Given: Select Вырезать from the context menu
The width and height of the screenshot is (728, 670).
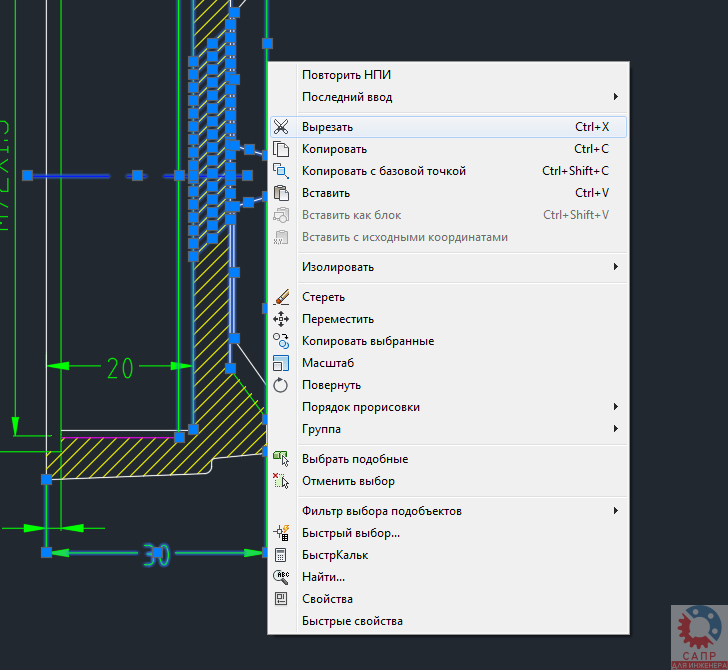Looking at the screenshot, I should click(x=448, y=127).
